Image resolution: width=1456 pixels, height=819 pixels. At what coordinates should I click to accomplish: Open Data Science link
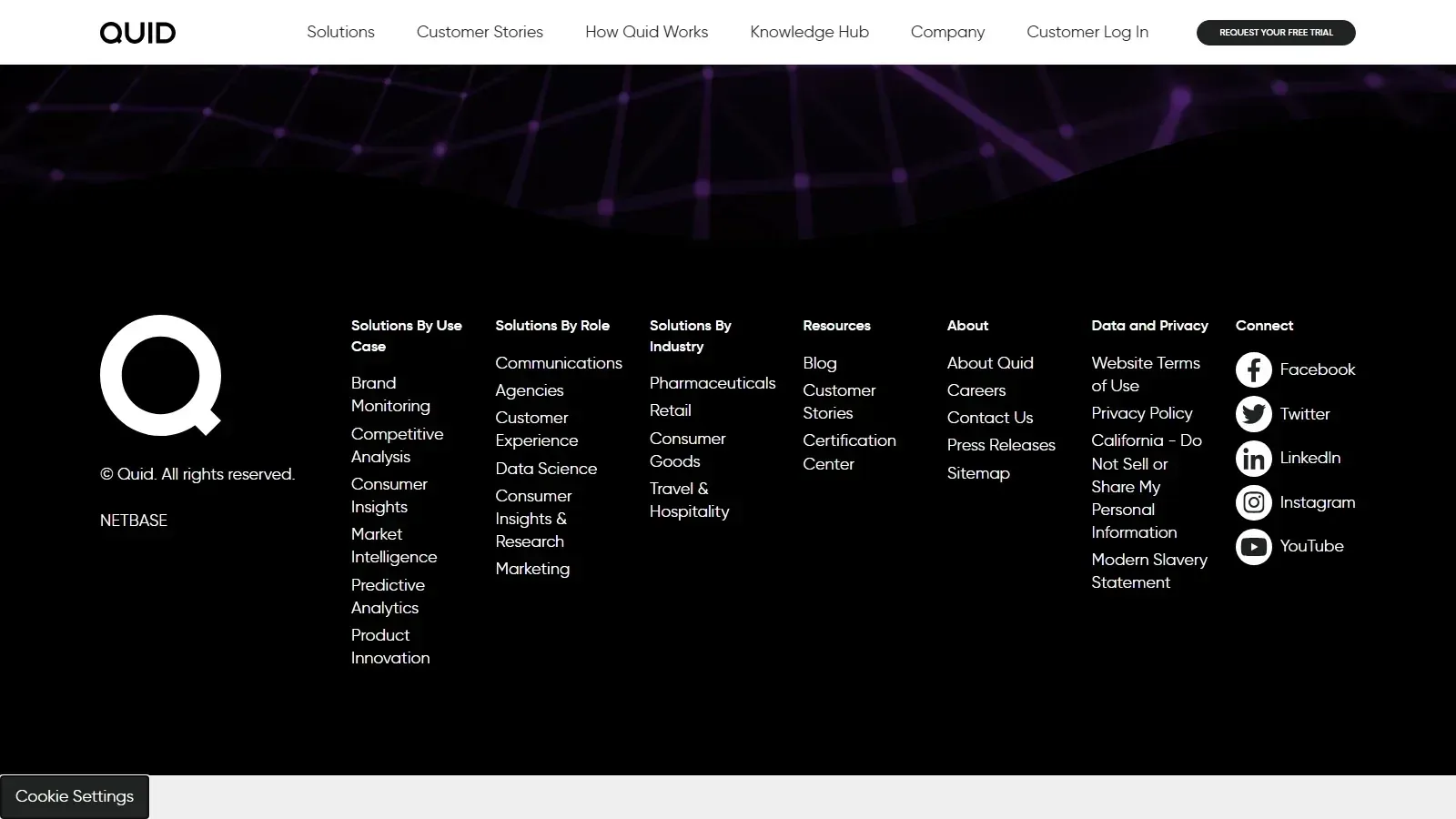pos(546,469)
